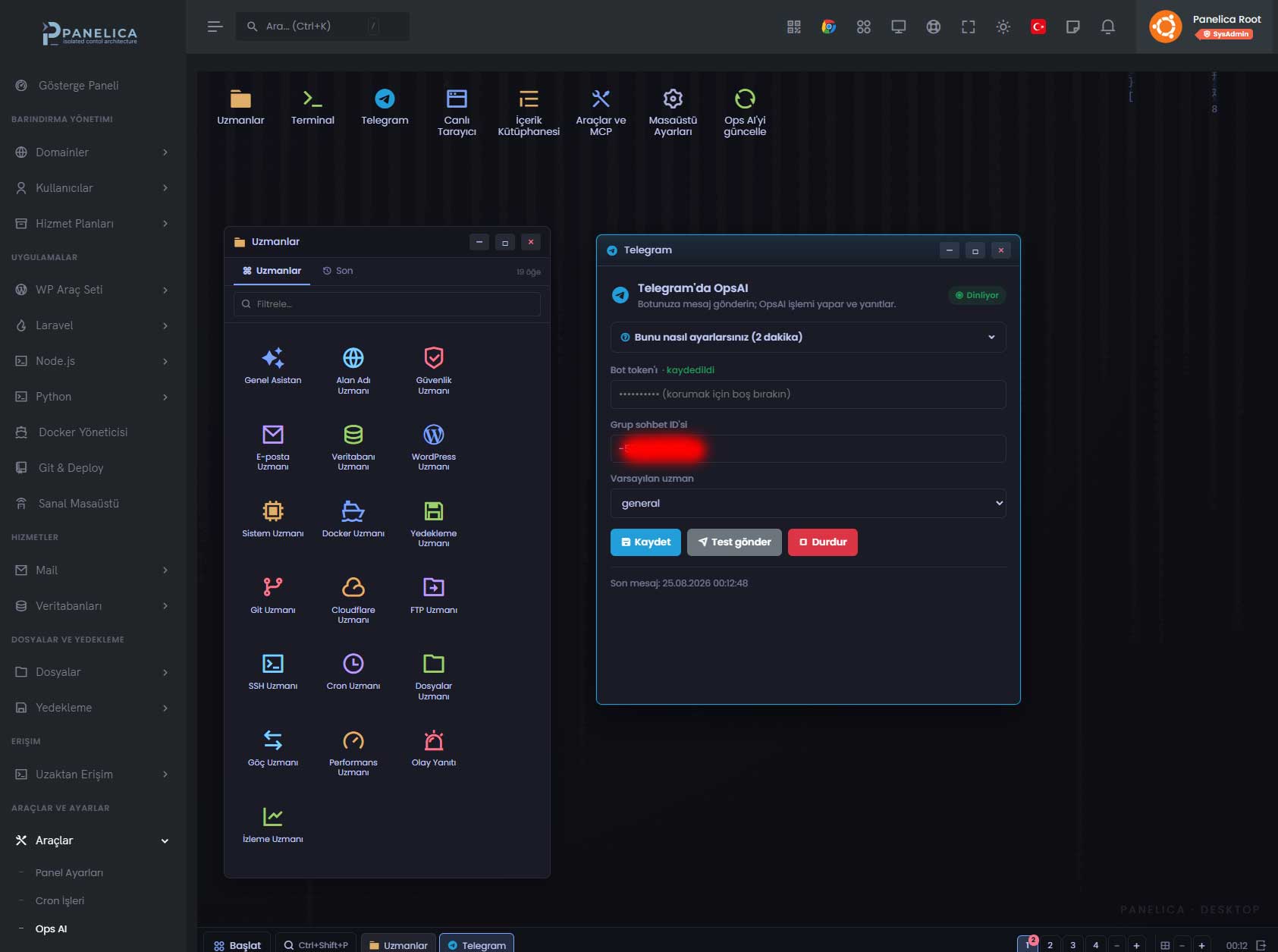Open İzleme Uzmanı chart expert

[273, 825]
